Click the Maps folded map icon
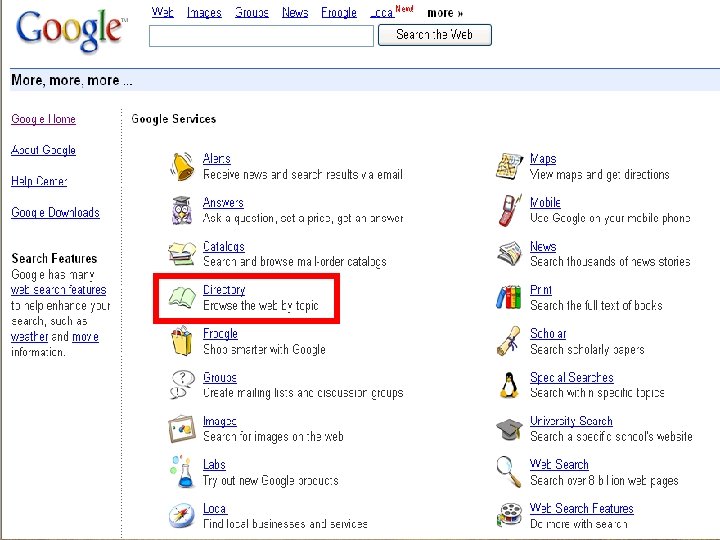The width and height of the screenshot is (720, 540). pyautogui.click(x=509, y=166)
